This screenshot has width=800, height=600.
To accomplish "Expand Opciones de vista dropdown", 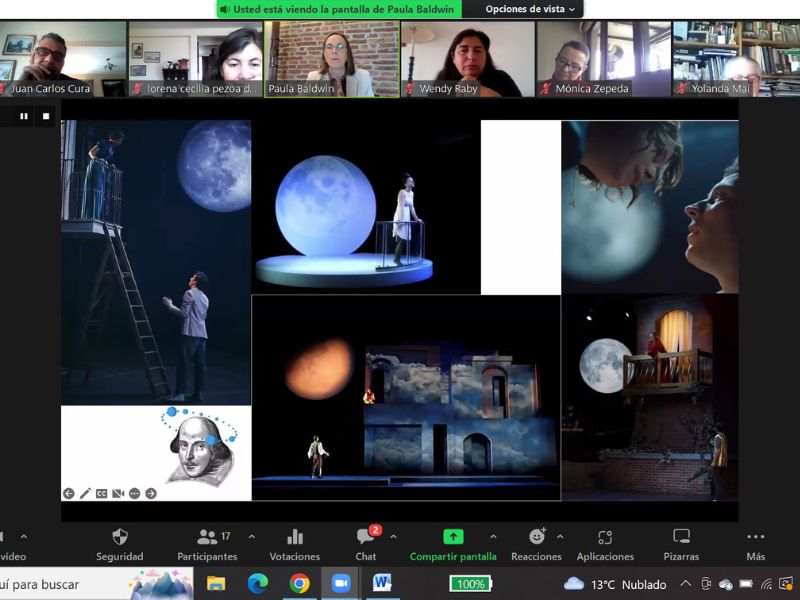I will (x=530, y=9).
